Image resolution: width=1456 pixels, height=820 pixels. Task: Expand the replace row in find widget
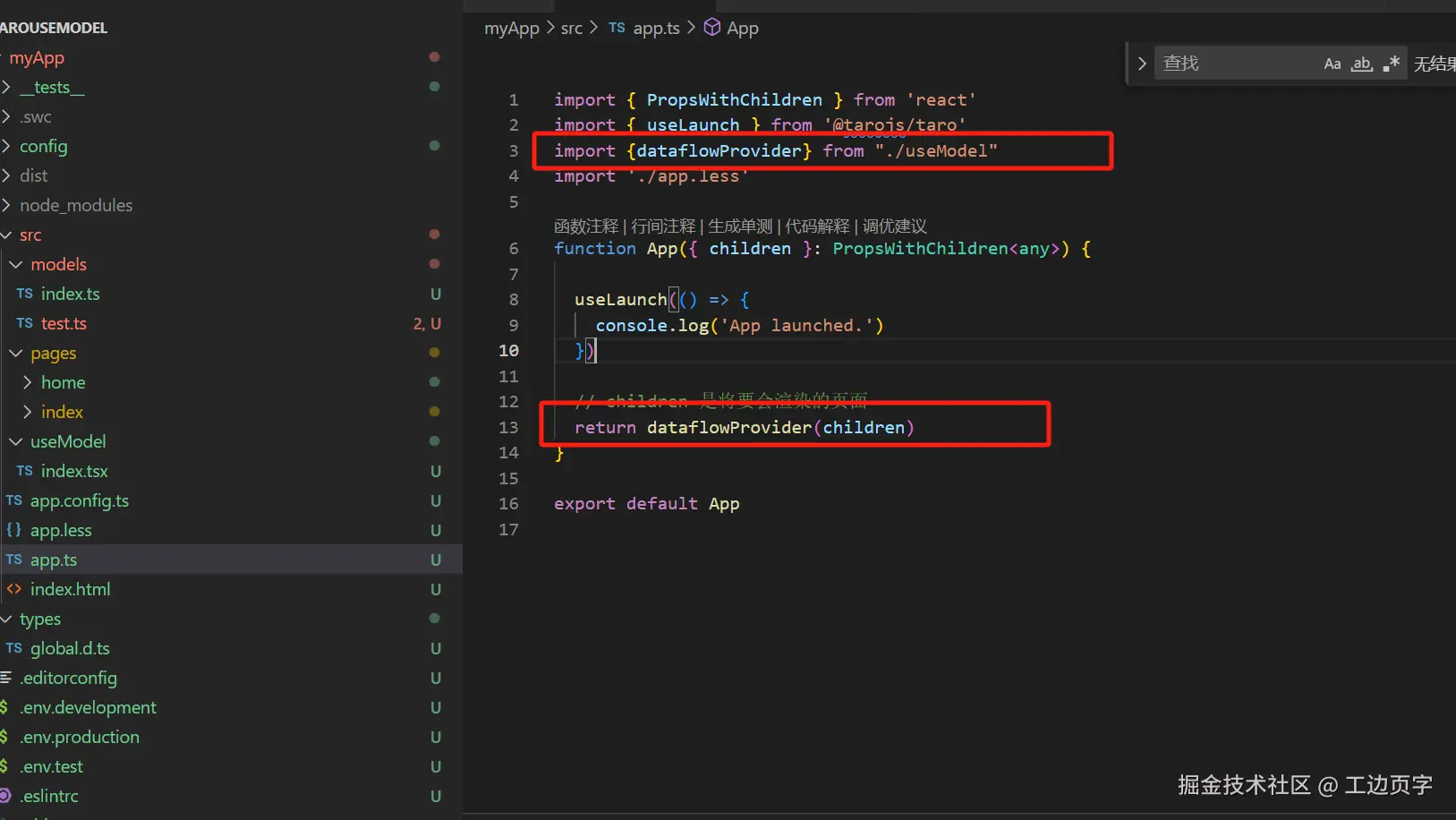[x=1142, y=64]
